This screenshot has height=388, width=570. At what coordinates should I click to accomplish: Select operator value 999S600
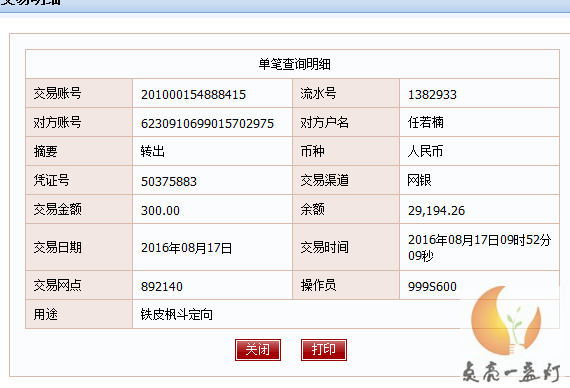pos(432,287)
